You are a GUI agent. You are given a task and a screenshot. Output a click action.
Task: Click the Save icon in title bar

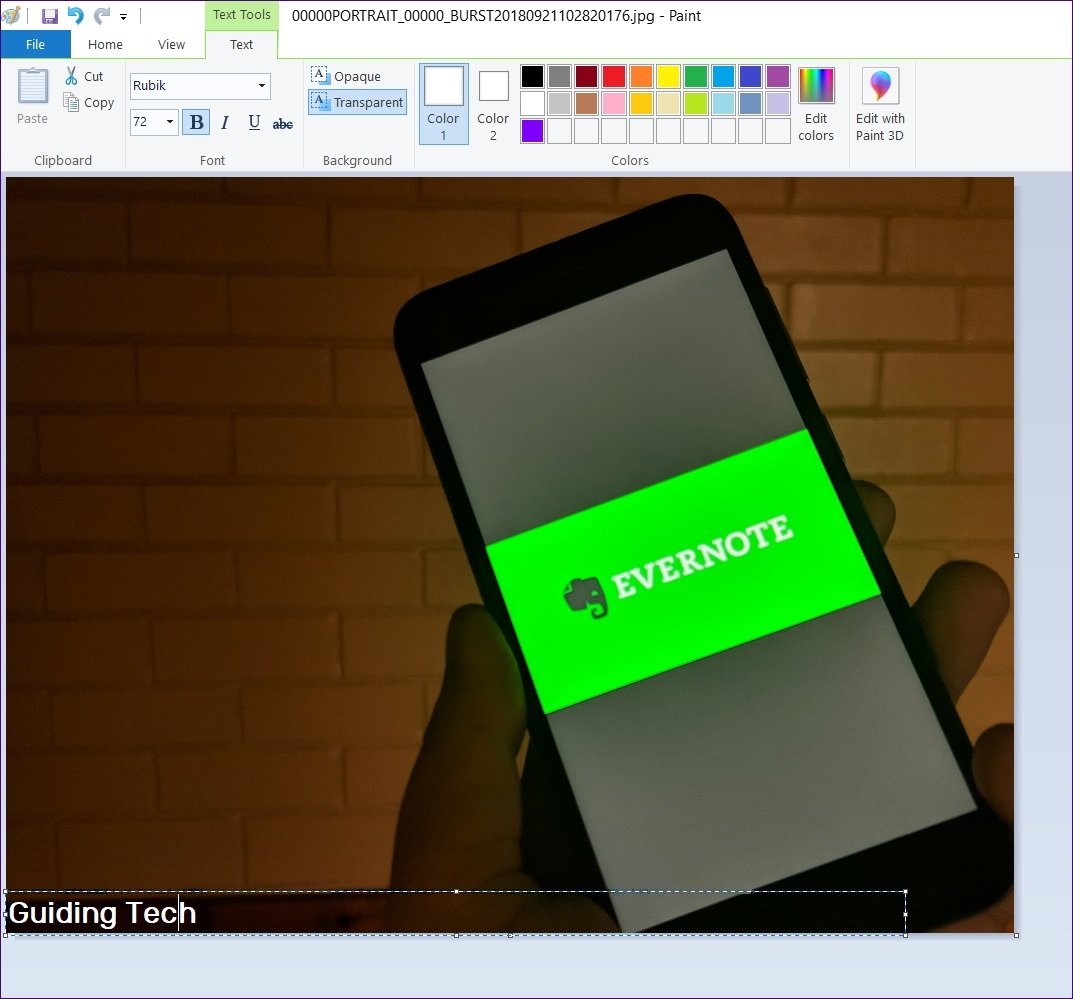point(49,16)
